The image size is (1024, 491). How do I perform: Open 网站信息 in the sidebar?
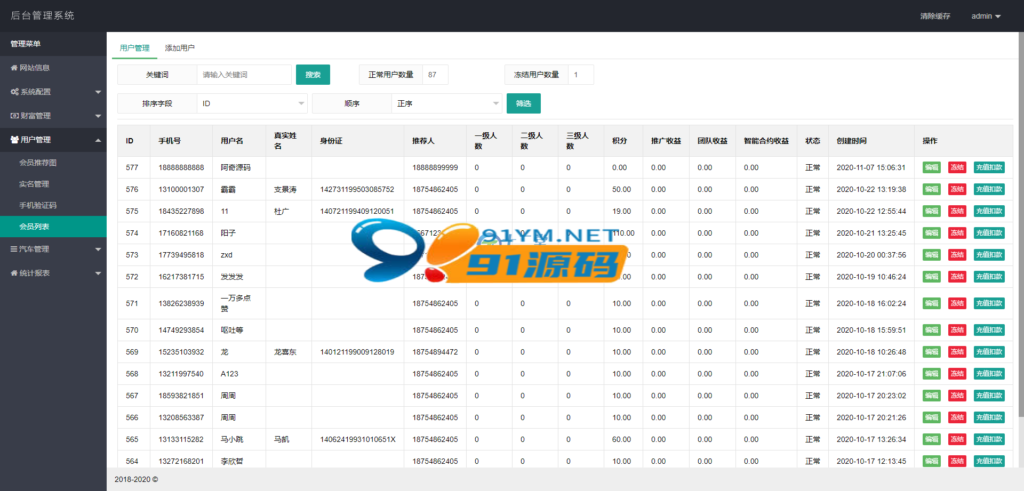coord(53,67)
